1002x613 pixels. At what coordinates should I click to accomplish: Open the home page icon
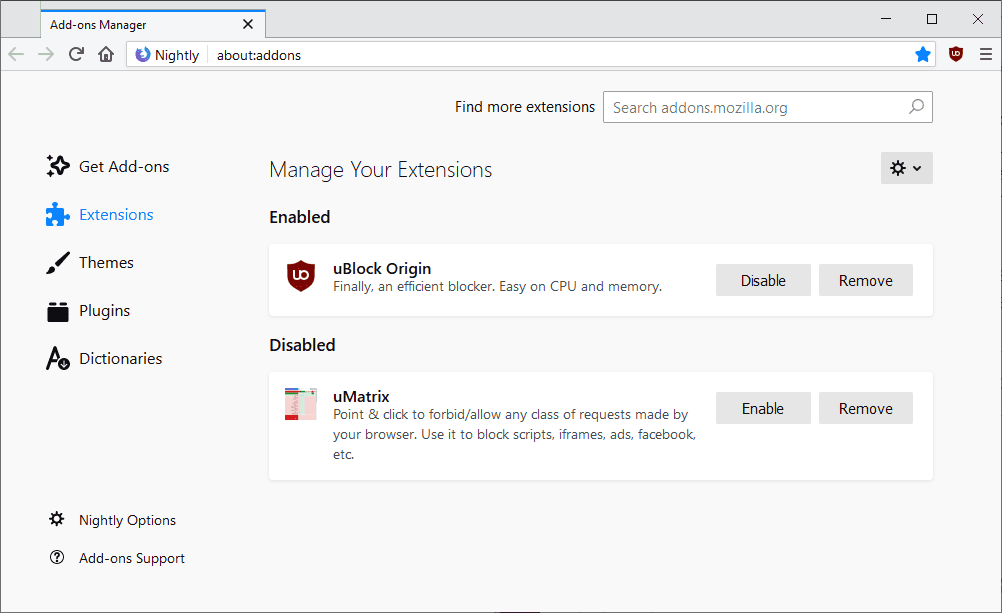coord(106,54)
